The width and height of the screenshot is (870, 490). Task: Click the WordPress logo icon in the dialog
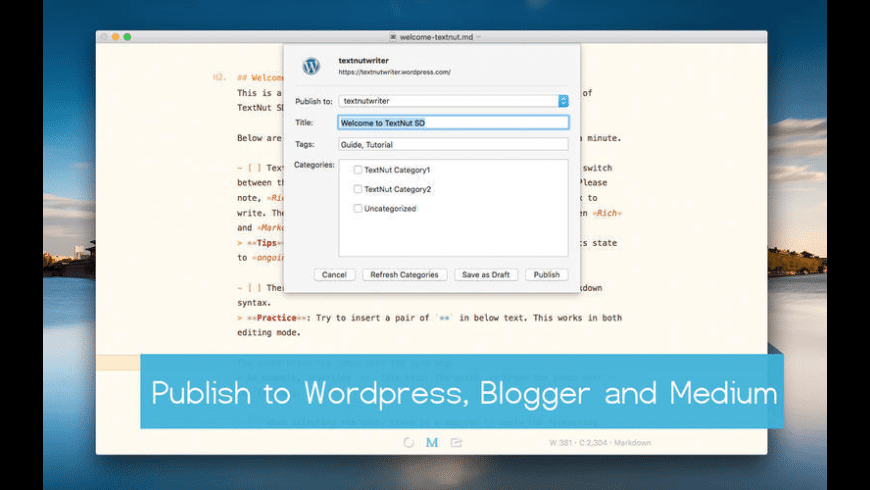click(x=311, y=66)
